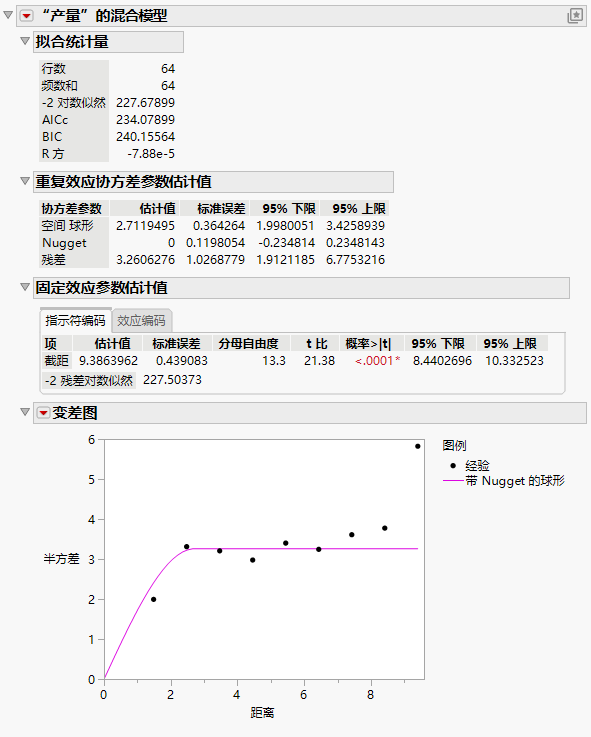Click the intercept estimate 9.3863962
The width and height of the screenshot is (591, 737).
click(108, 361)
